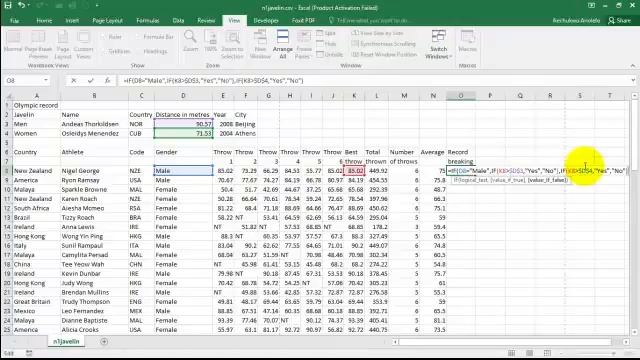Screen dimensions: 640x360
Task: Confirm formula with the checkmark icon
Action: (91, 81)
